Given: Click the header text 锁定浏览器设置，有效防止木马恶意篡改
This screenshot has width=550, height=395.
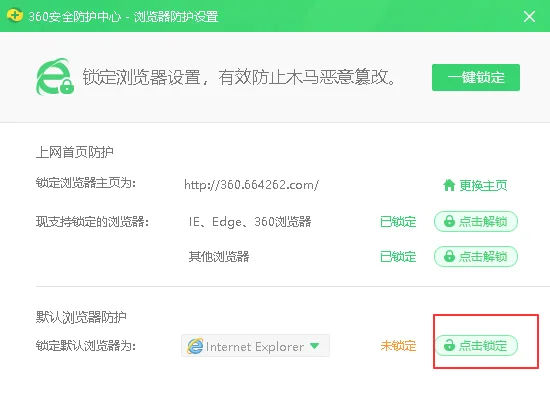Looking at the screenshot, I should tap(239, 77).
